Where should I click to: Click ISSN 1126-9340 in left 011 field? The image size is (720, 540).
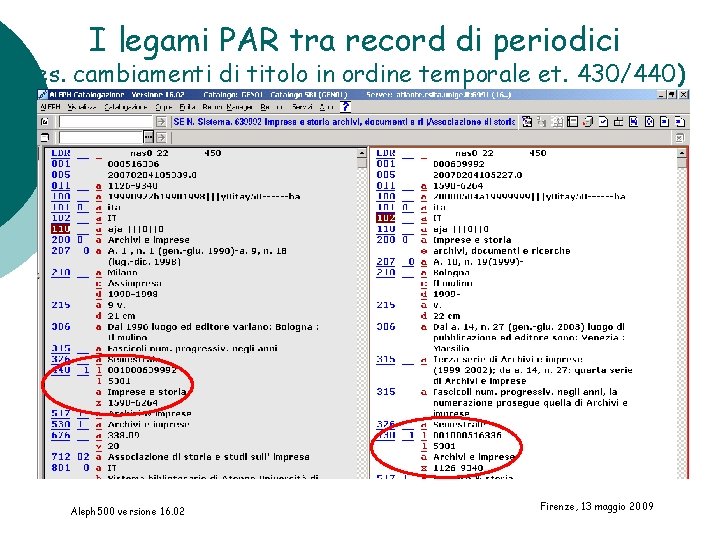(x=132, y=186)
